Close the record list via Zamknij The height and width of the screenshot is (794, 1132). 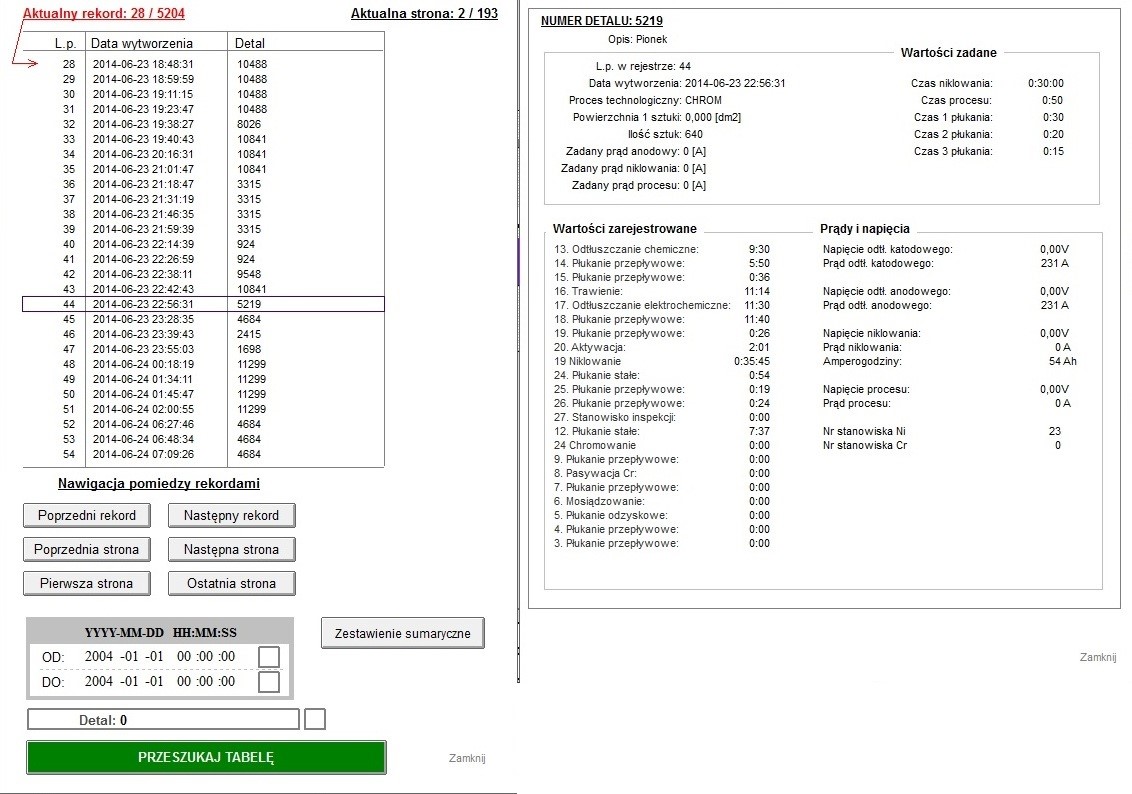tap(467, 758)
